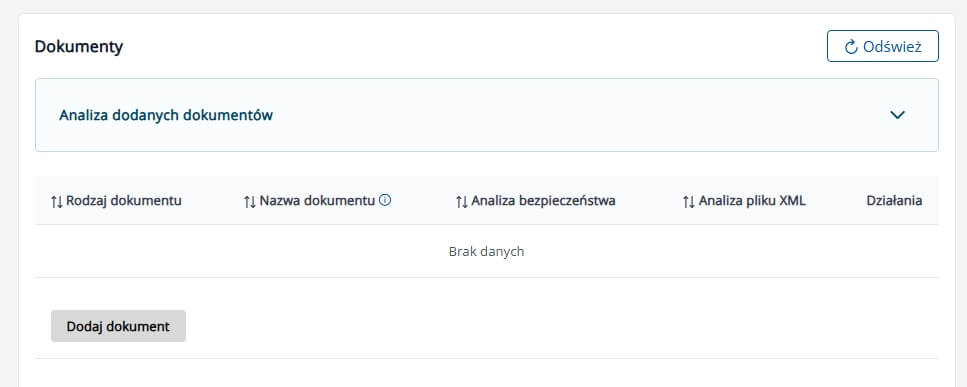
Task: Expand the Analiza dodanych dokumentów chevron
Action: coord(897,115)
